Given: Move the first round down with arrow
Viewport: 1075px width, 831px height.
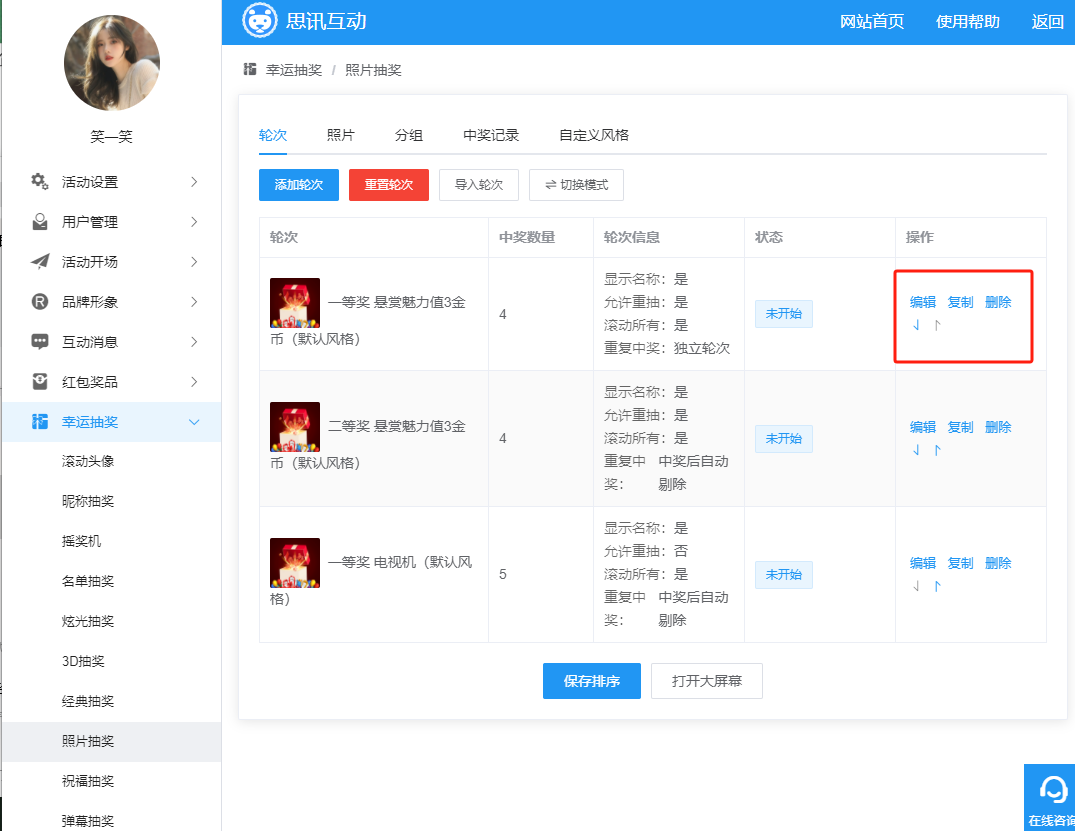Looking at the screenshot, I should pyautogui.click(x=916, y=325).
